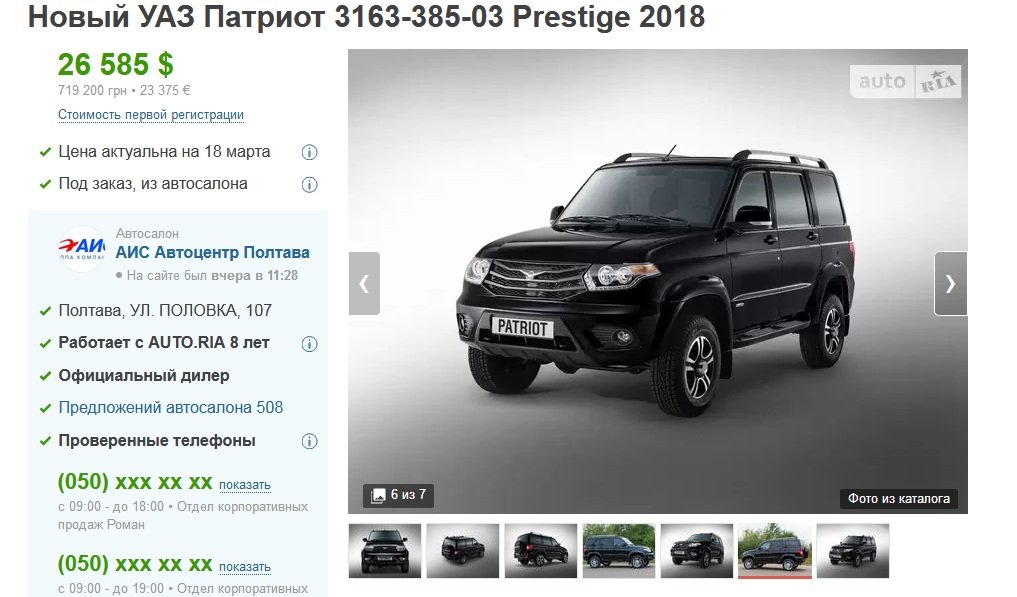1017x597 pixels.
Task: Open Стоимость первой регистрации link
Action: tap(151, 115)
